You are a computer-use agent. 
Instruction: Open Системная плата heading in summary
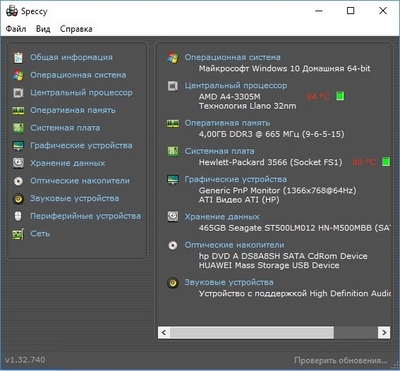[x=220, y=151]
